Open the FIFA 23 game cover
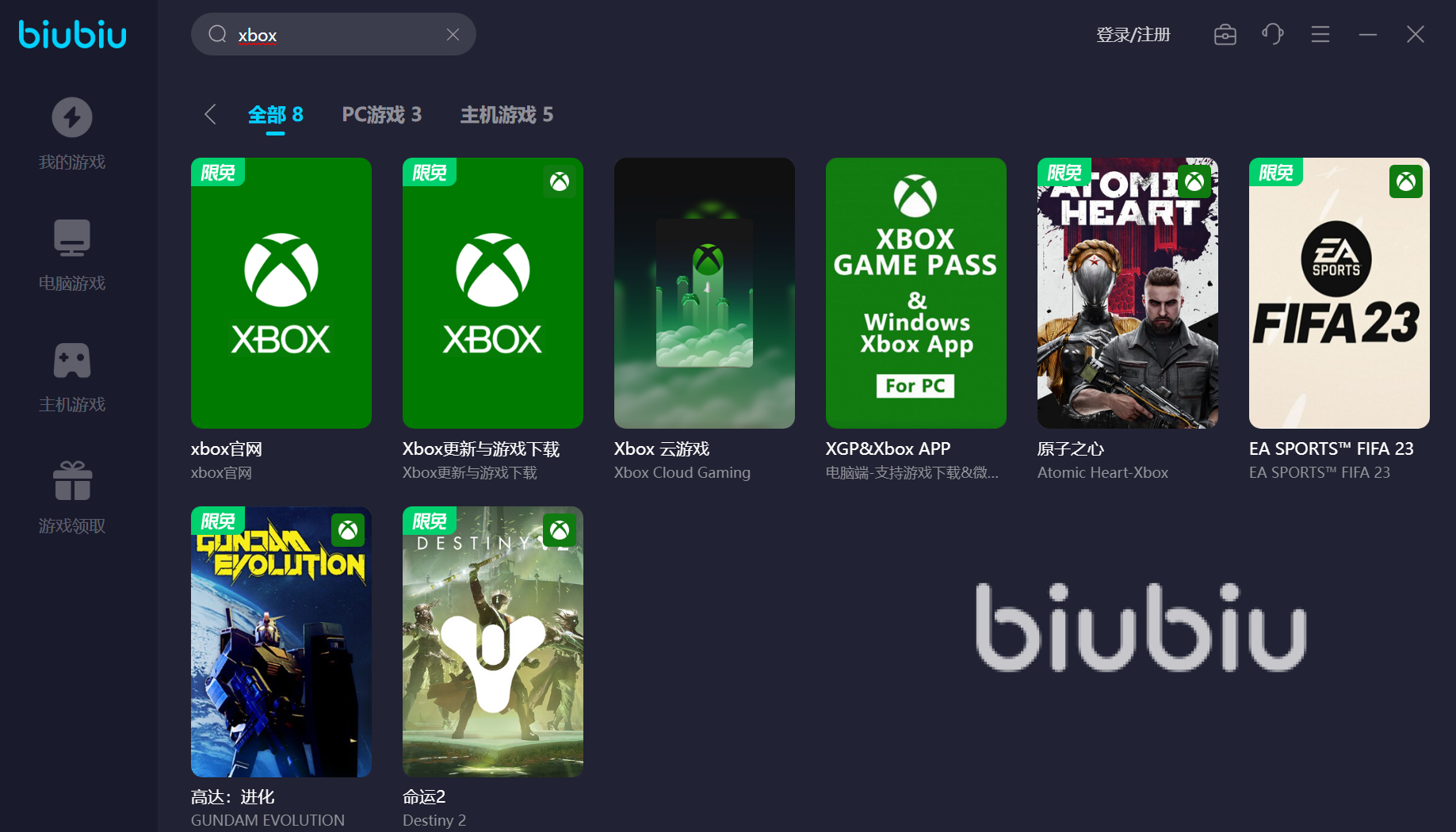Screen dimensions: 1456x832 click(x=1339, y=293)
